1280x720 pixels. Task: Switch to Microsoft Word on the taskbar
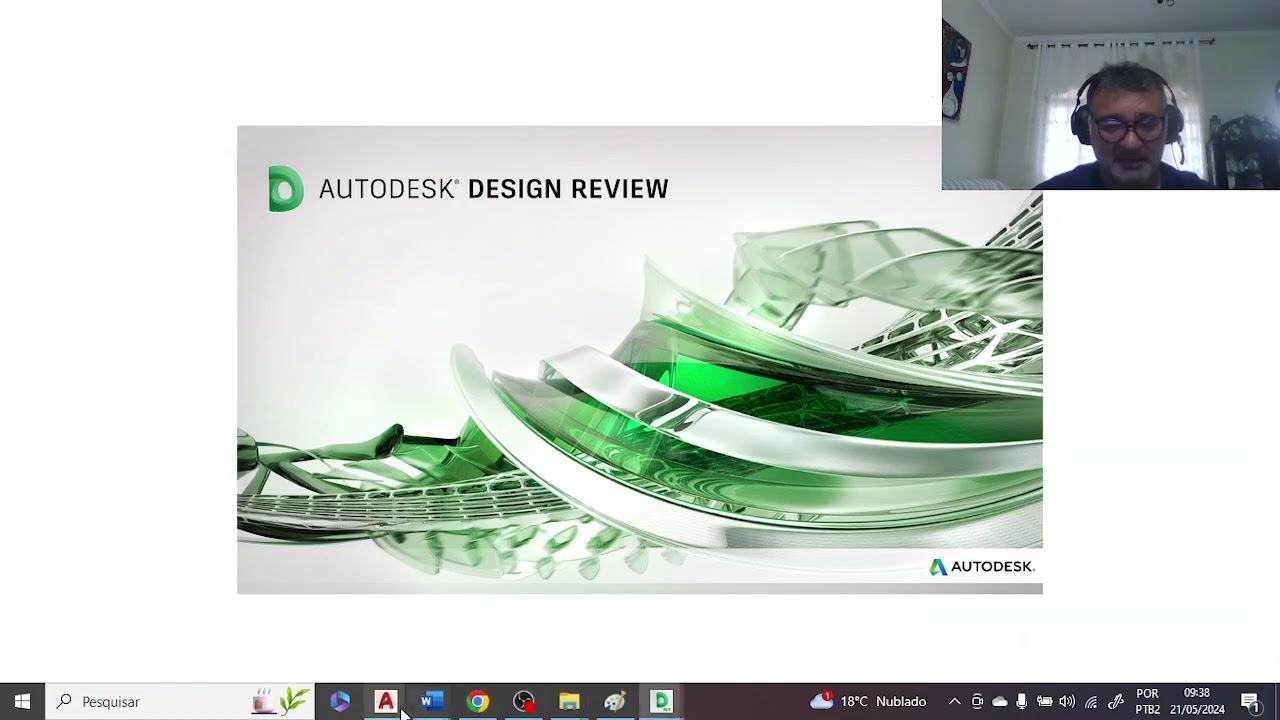tap(432, 701)
